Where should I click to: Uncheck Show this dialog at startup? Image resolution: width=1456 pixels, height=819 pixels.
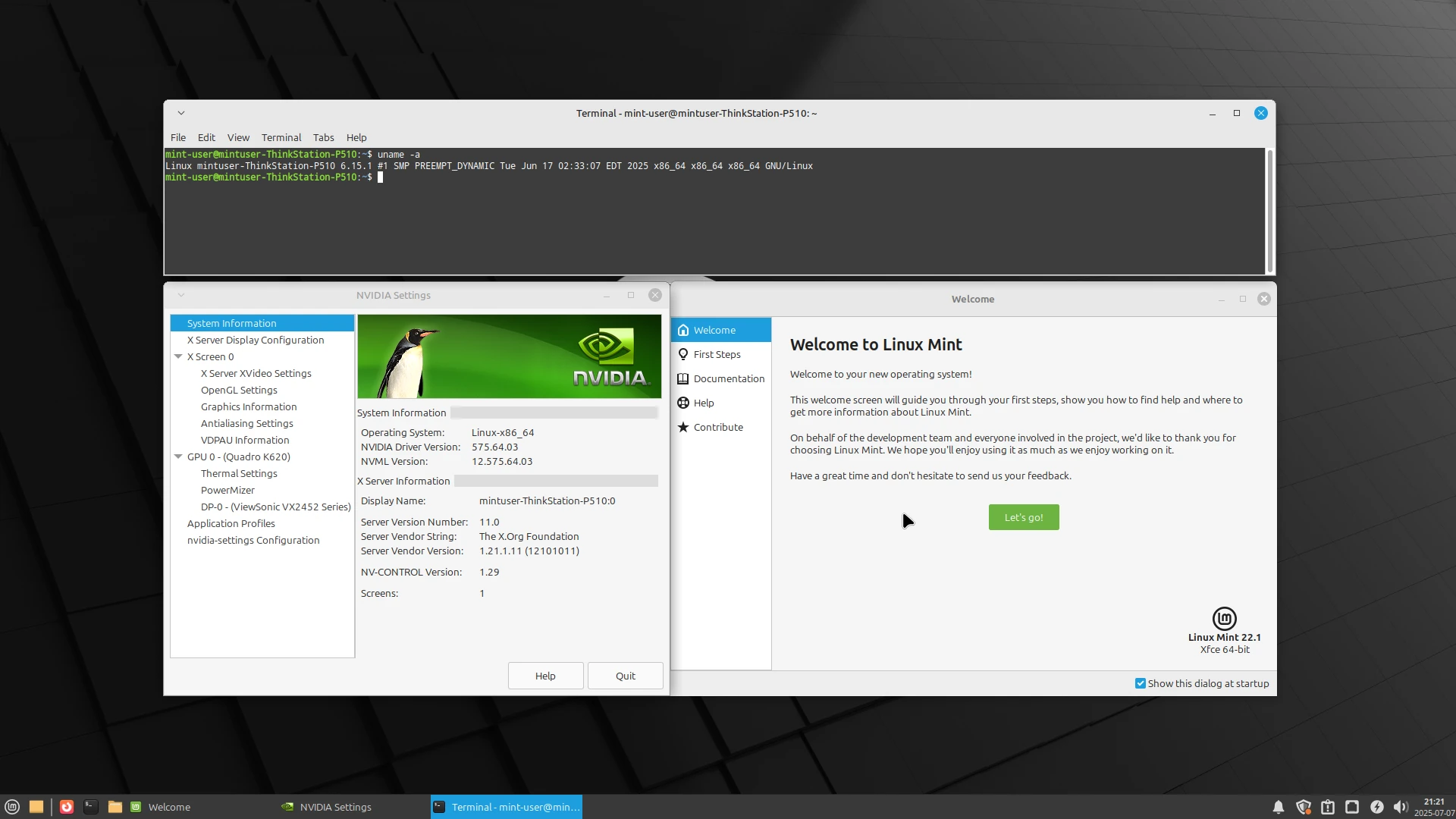click(x=1141, y=683)
